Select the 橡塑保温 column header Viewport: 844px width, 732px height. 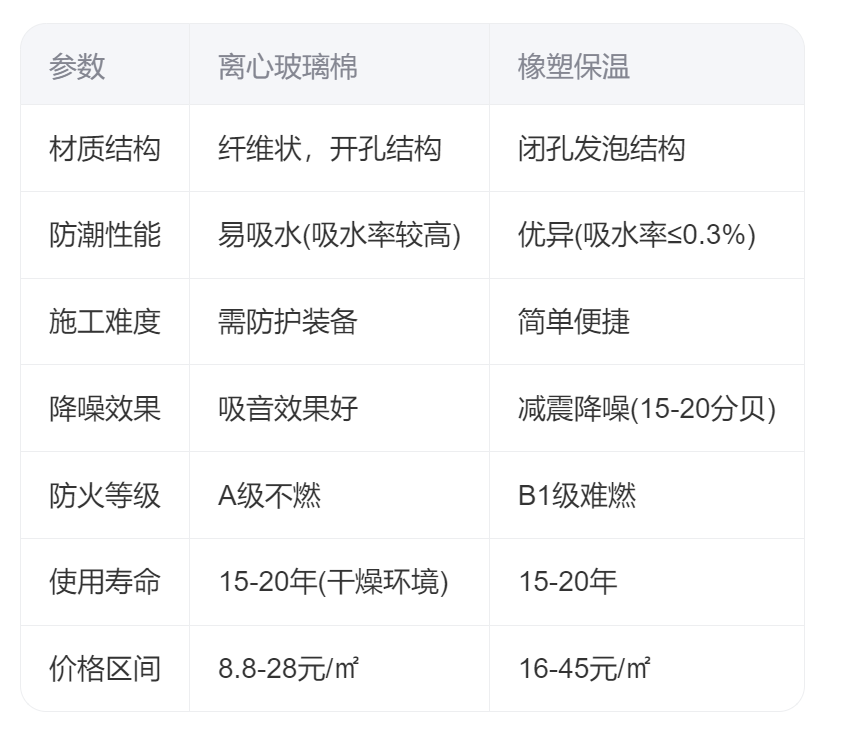click(574, 66)
